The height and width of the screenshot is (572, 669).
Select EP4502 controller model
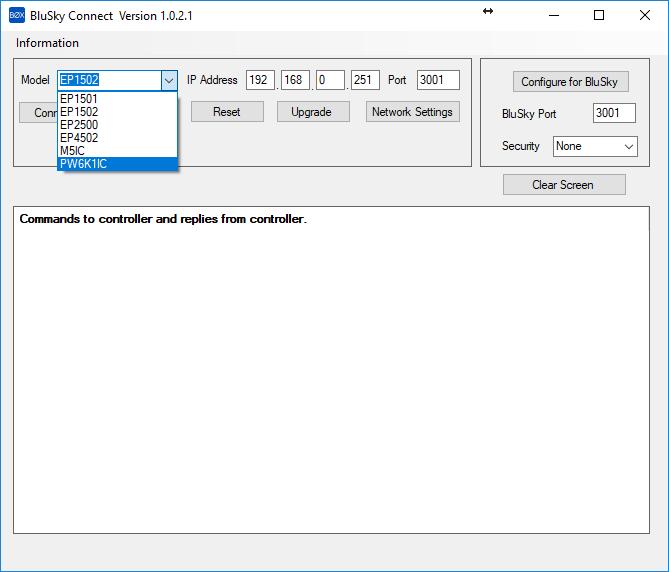(79, 138)
